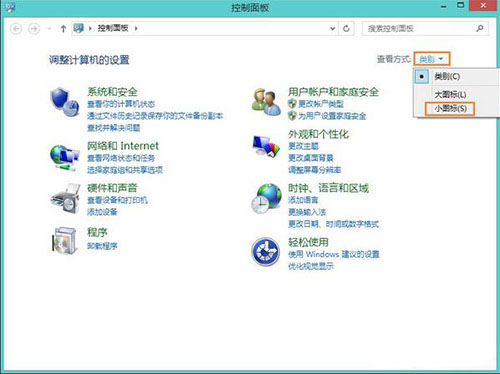
Task: Choose 类别(C) label in view menu
Action: [447, 77]
